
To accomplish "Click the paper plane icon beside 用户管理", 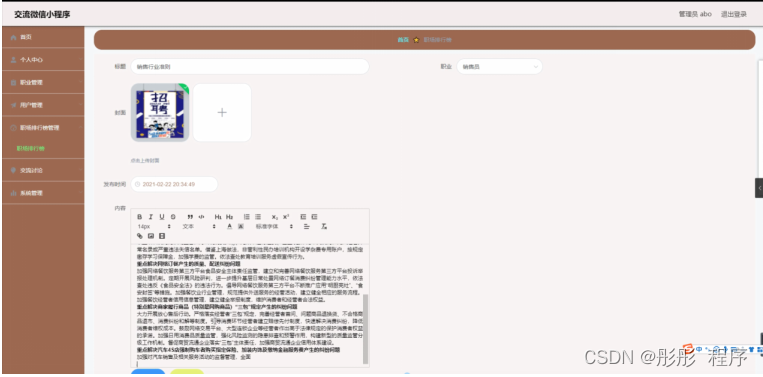I will pos(13,105).
